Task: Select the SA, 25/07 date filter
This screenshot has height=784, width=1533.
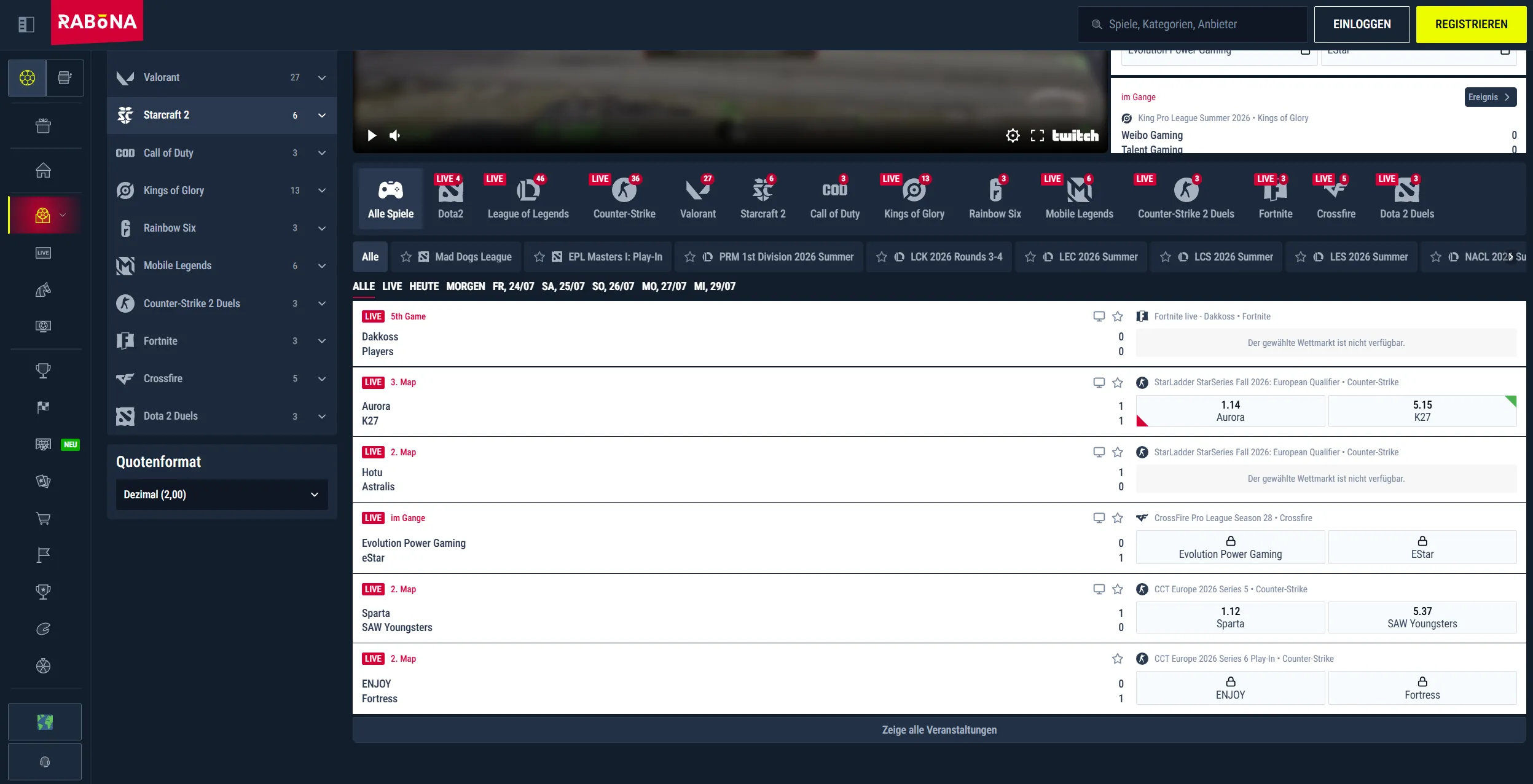Action: [x=563, y=286]
